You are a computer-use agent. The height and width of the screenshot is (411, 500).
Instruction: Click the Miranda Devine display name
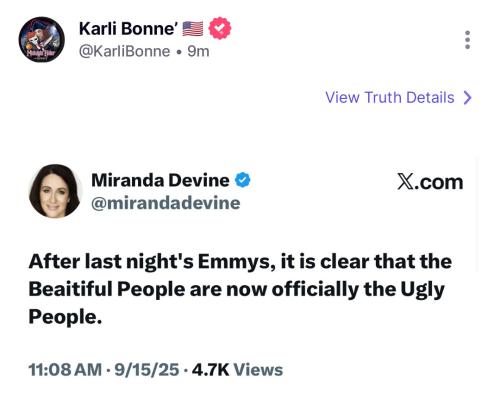click(160, 180)
